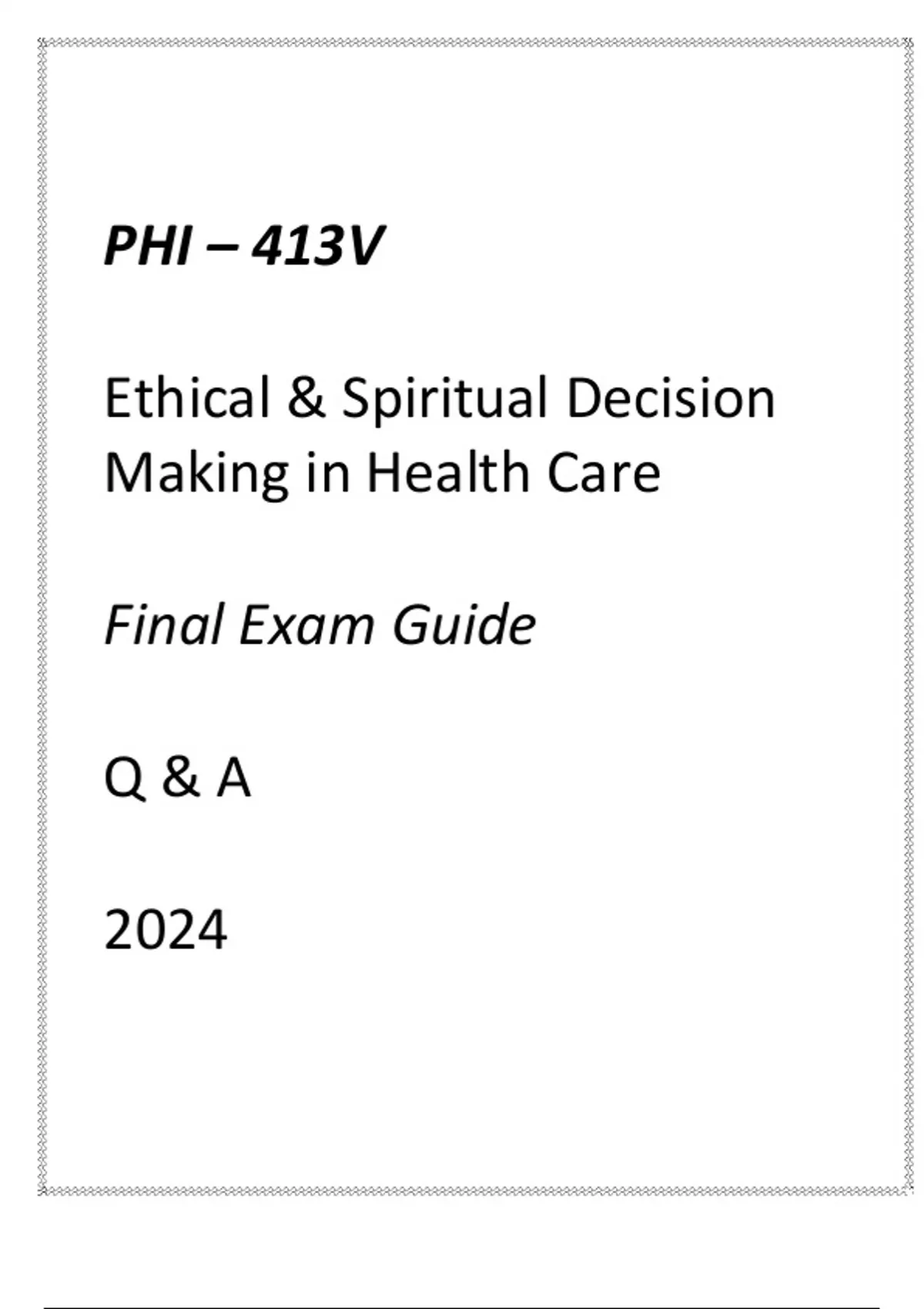Image resolution: width=924 pixels, height=1309 pixels.
Task: Select the year 2024 text
Action: tap(166, 930)
